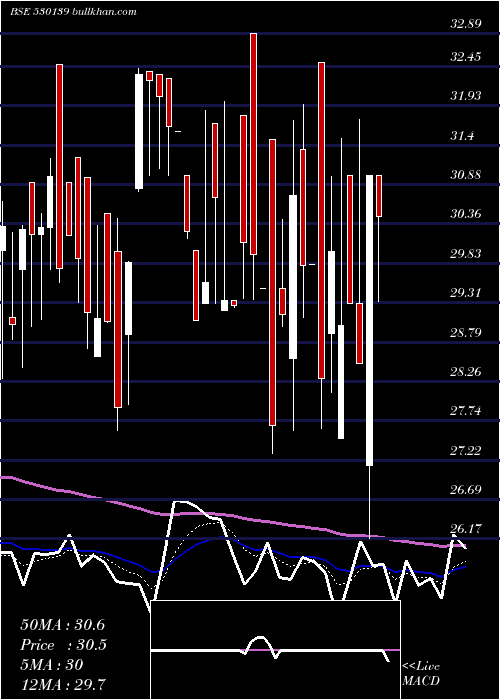
Task: Click the 27.74 price axis label
Action: (x=466, y=411)
